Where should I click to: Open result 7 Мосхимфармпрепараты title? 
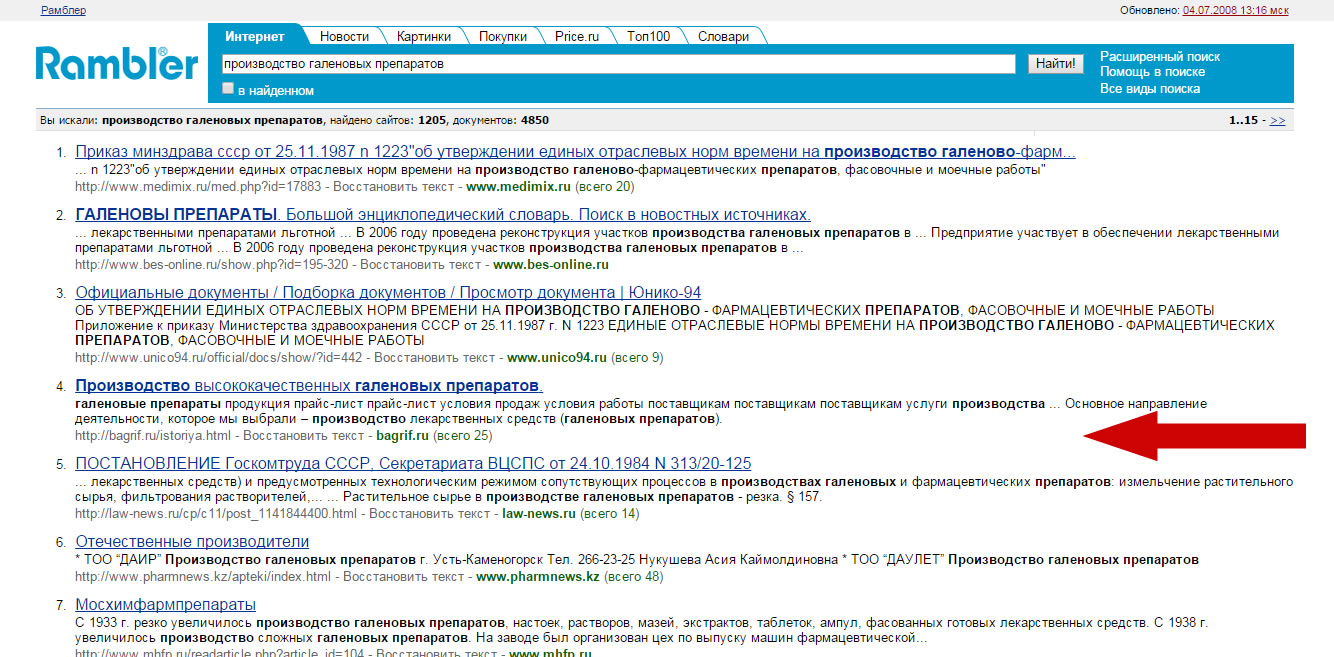[x=165, y=605]
